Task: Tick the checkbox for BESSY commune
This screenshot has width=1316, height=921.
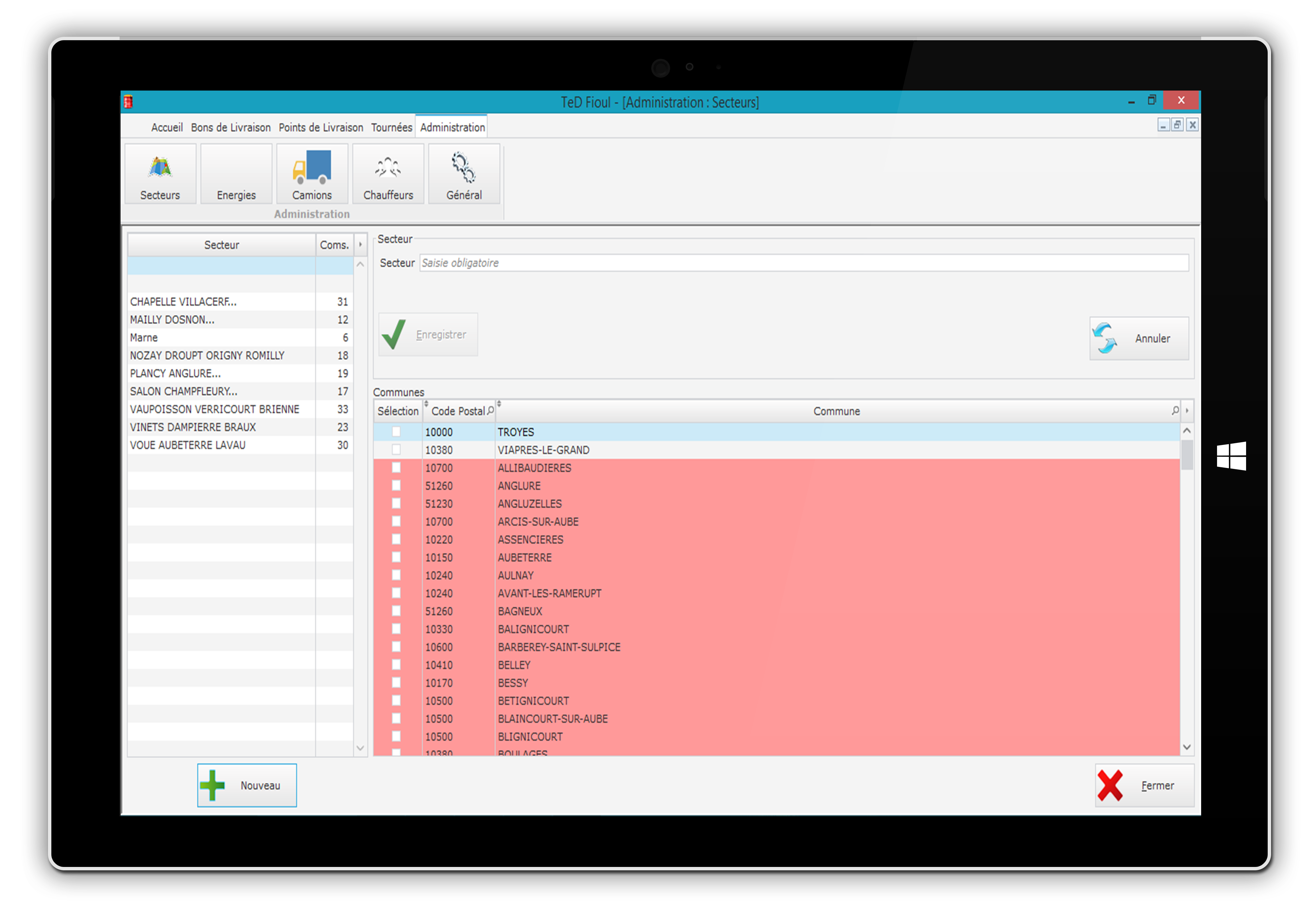Action: pyautogui.click(x=396, y=683)
